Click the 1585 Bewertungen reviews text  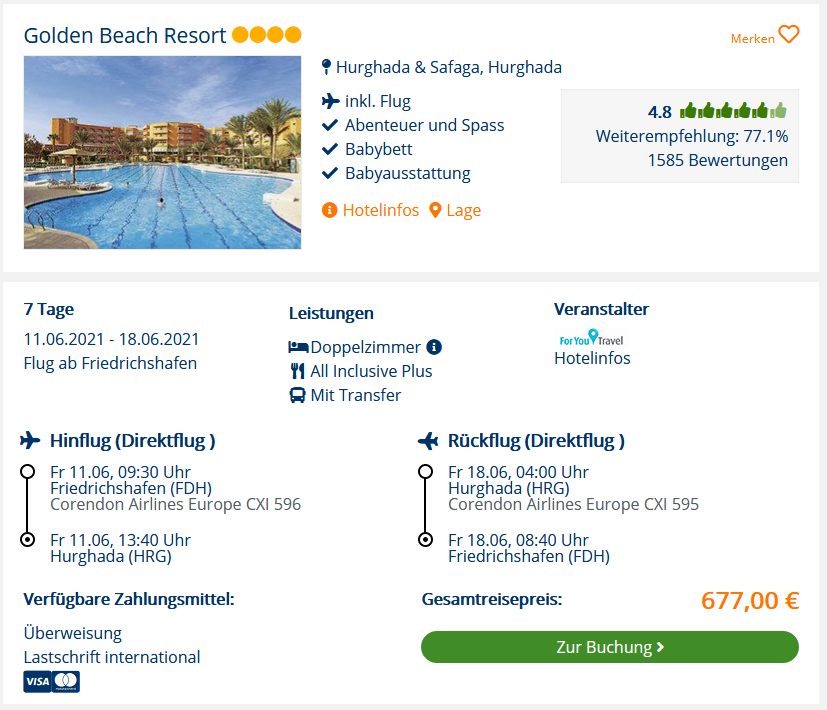click(x=717, y=160)
